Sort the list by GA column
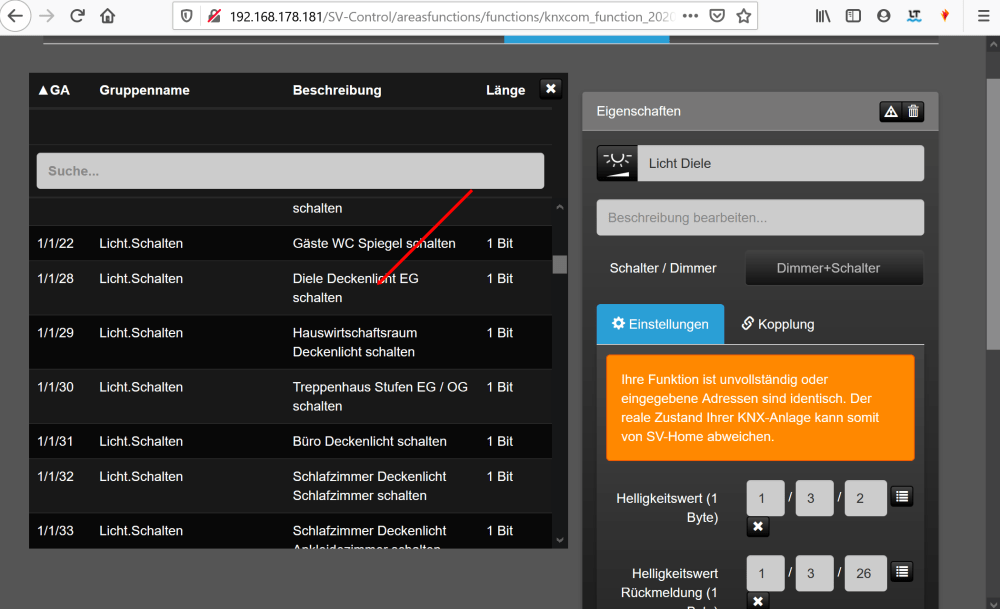Viewport: 1000px width, 609px height. click(54, 91)
